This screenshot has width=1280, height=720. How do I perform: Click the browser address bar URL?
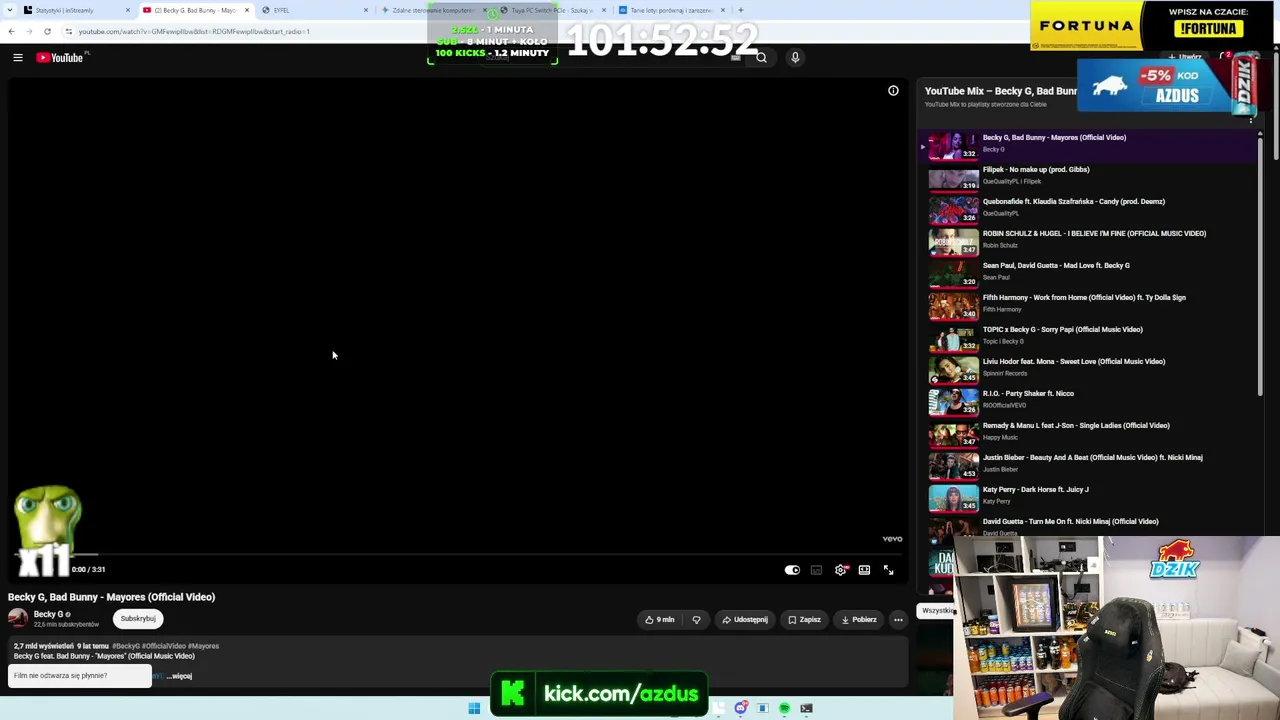click(194, 31)
